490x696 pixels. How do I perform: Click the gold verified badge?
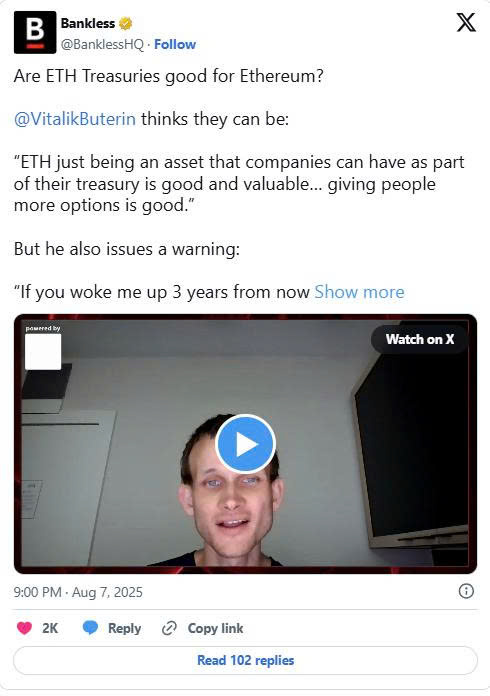pos(126,24)
